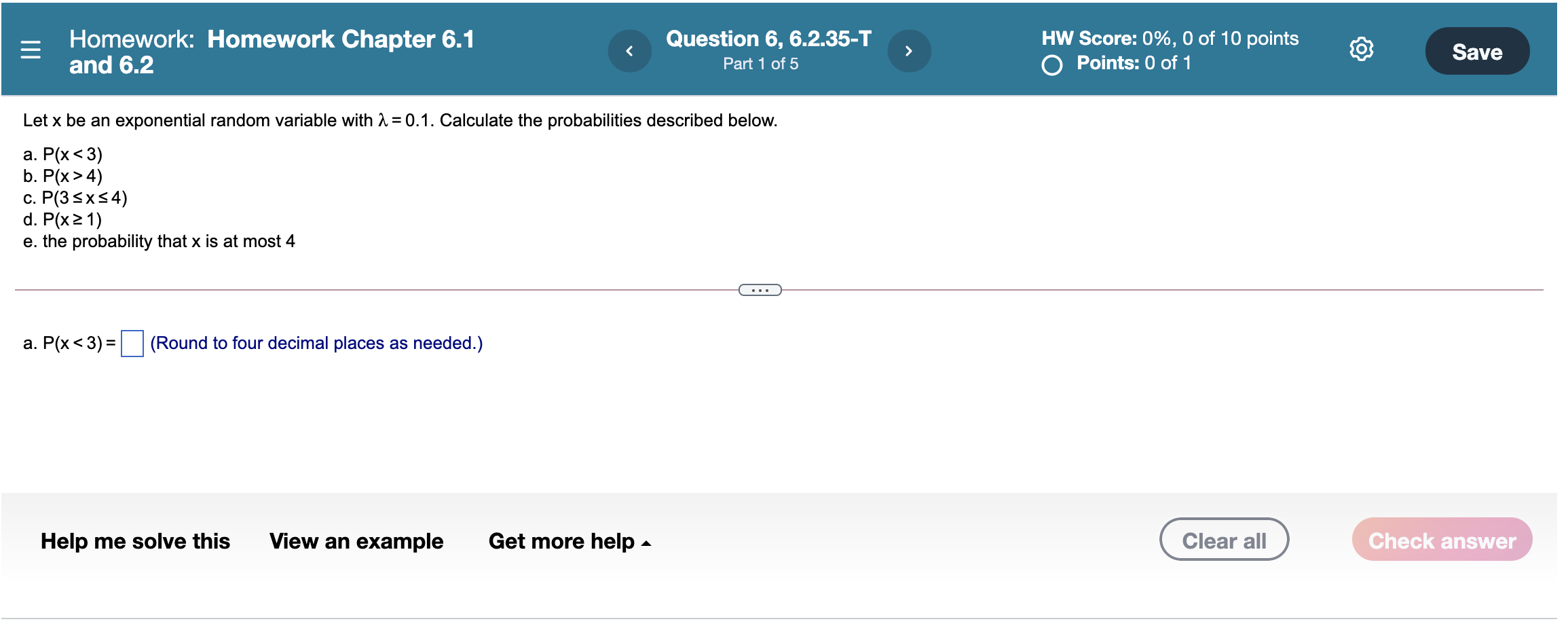Collapse Get more help using the caret arrow

click(646, 542)
